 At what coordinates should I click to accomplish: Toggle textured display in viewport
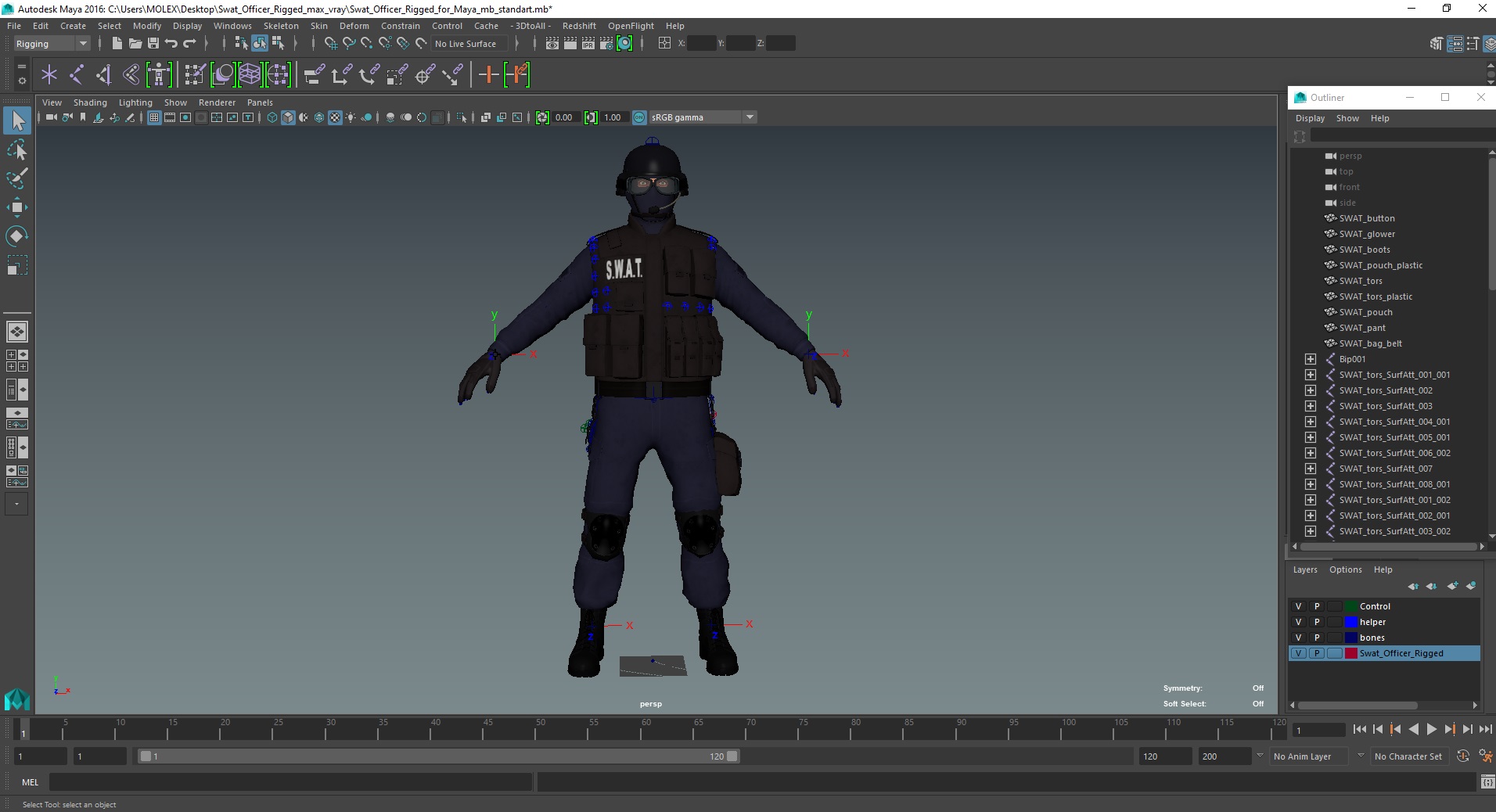[x=335, y=117]
